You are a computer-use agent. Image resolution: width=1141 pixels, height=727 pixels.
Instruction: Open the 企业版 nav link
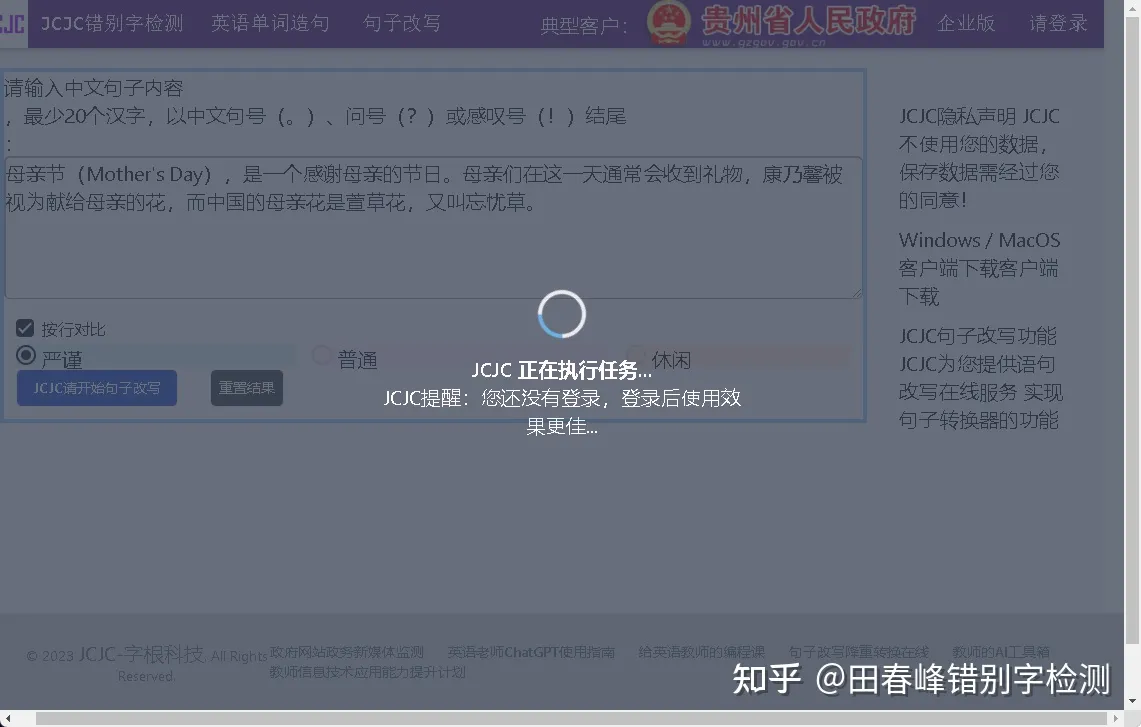[x=966, y=23]
